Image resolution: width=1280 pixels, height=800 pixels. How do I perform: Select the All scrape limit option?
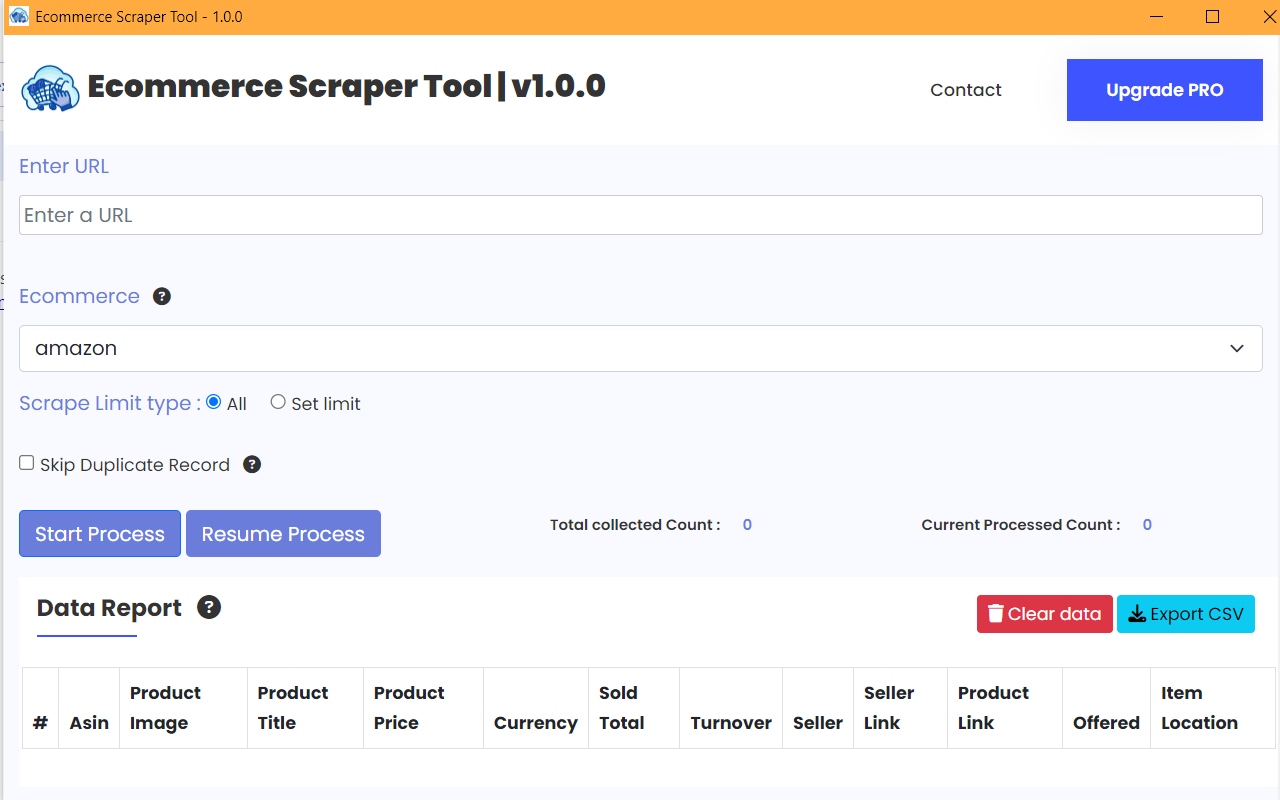[x=213, y=402]
